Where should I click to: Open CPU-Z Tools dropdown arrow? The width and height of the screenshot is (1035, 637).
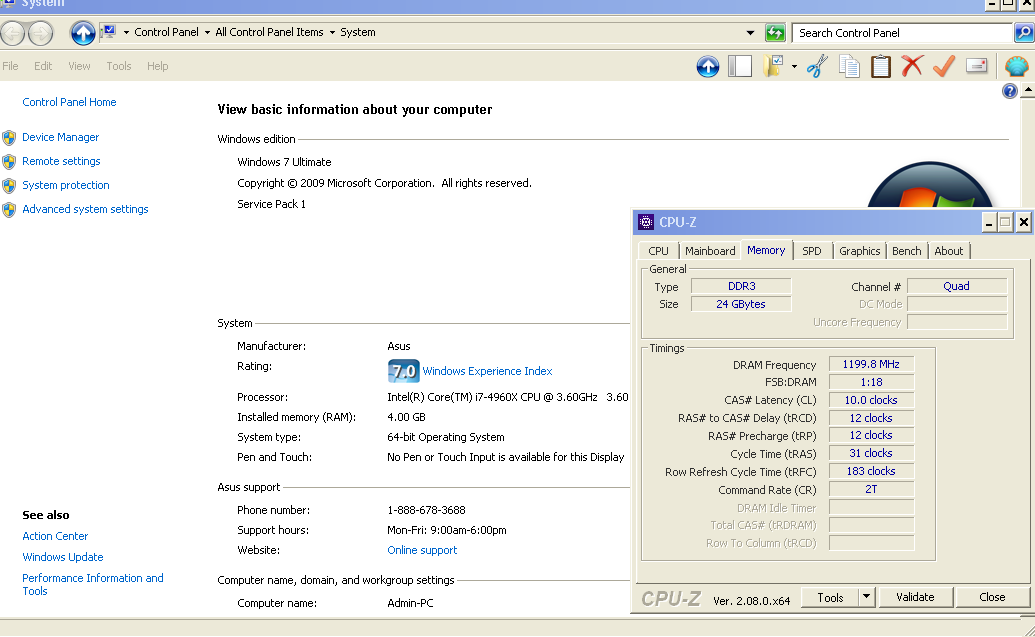tap(866, 597)
